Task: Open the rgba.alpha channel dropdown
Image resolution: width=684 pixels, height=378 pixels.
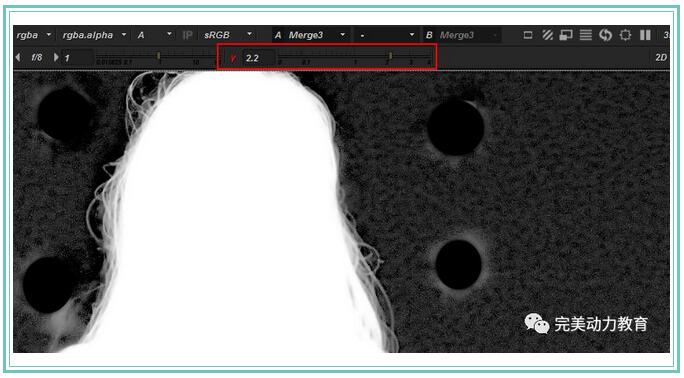Action: pos(94,35)
